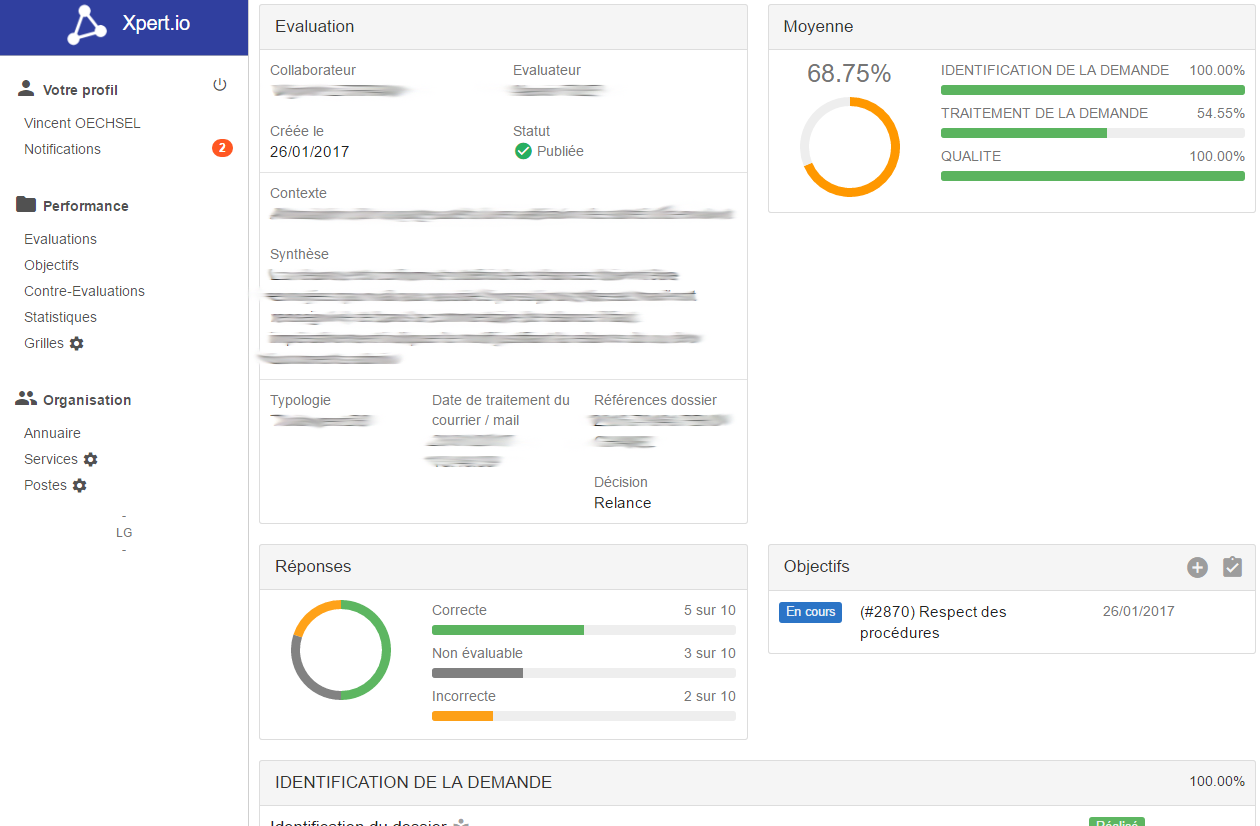1260x826 pixels.
Task: Click the '2 sur 10' count
Action: [710, 696]
